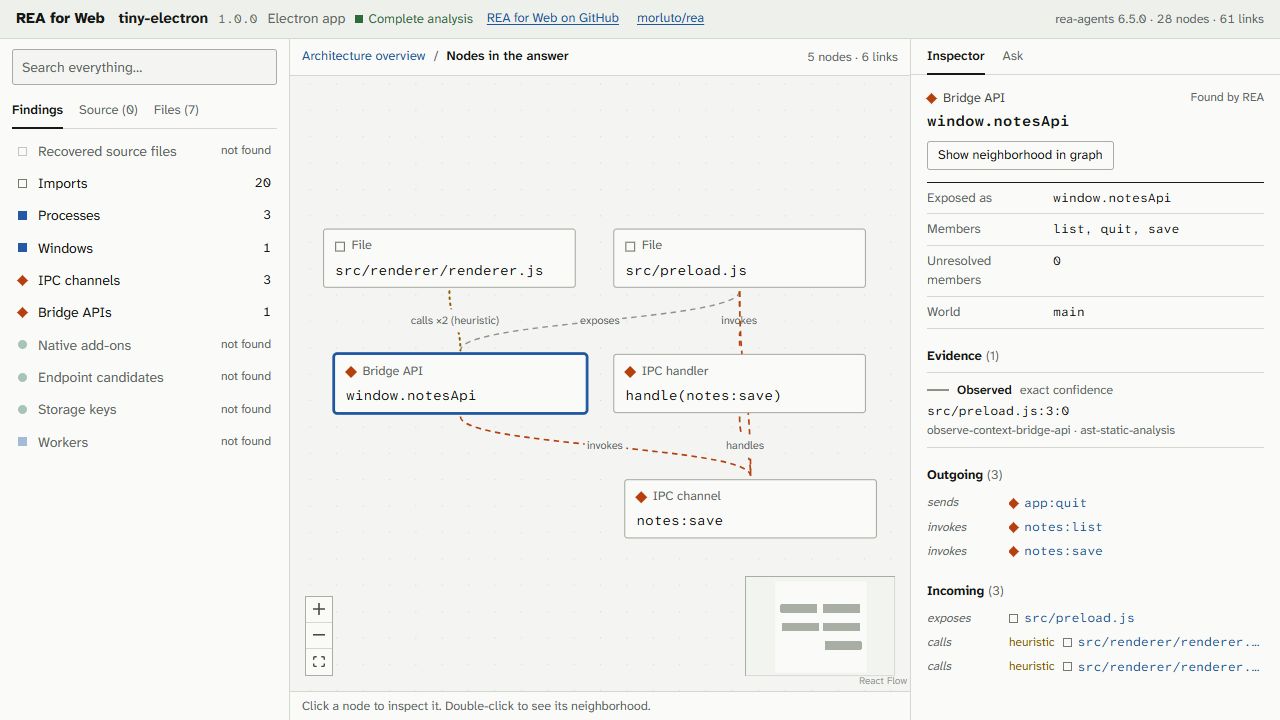Open the Processes findings row
Image resolution: width=1280 pixels, height=720 pixels.
pos(144,215)
